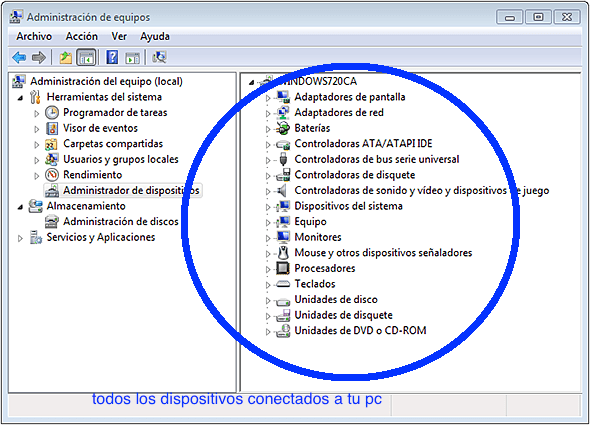Expand the Servicios y Aplicaciones node
Viewport: 590px width, 425px height.
coord(20,238)
